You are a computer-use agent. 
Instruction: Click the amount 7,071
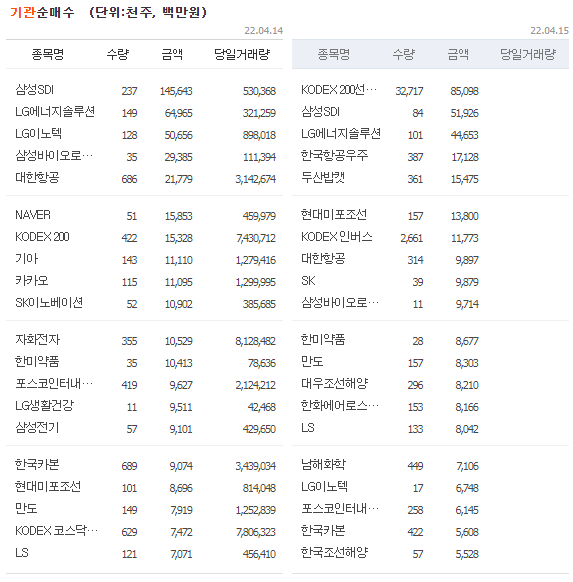pos(181,554)
